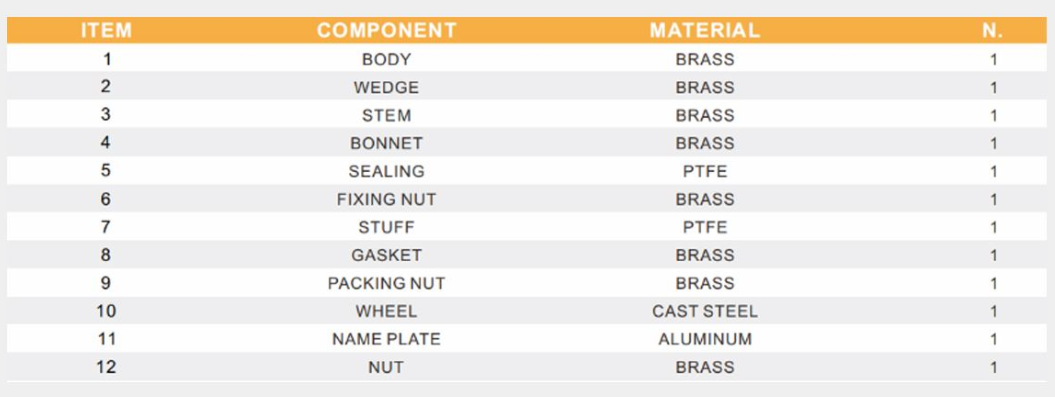Screen dimensions: 1055x397
Task: Select the BODY component cell
Action: [386, 59]
